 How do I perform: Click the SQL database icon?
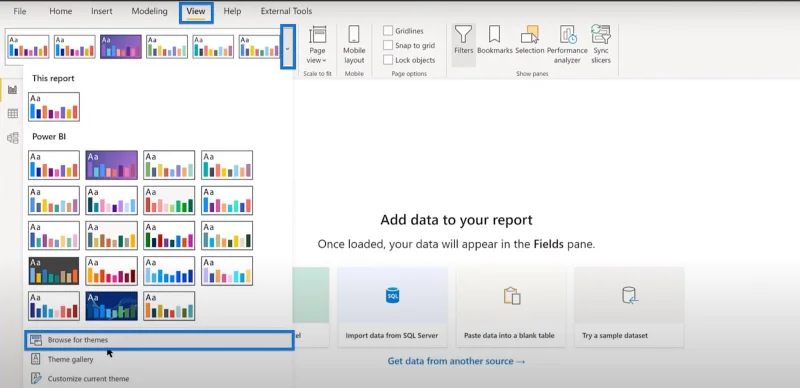[392, 295]
